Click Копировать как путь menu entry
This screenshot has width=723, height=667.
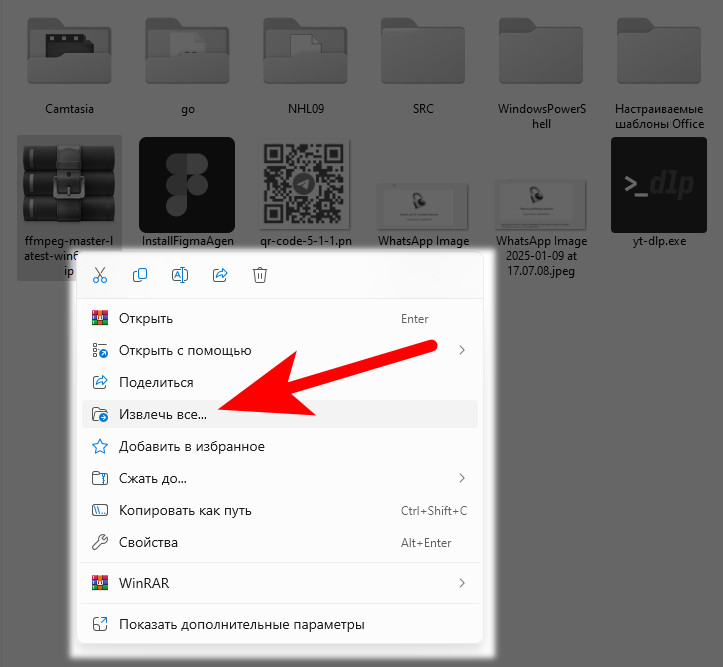185,511
